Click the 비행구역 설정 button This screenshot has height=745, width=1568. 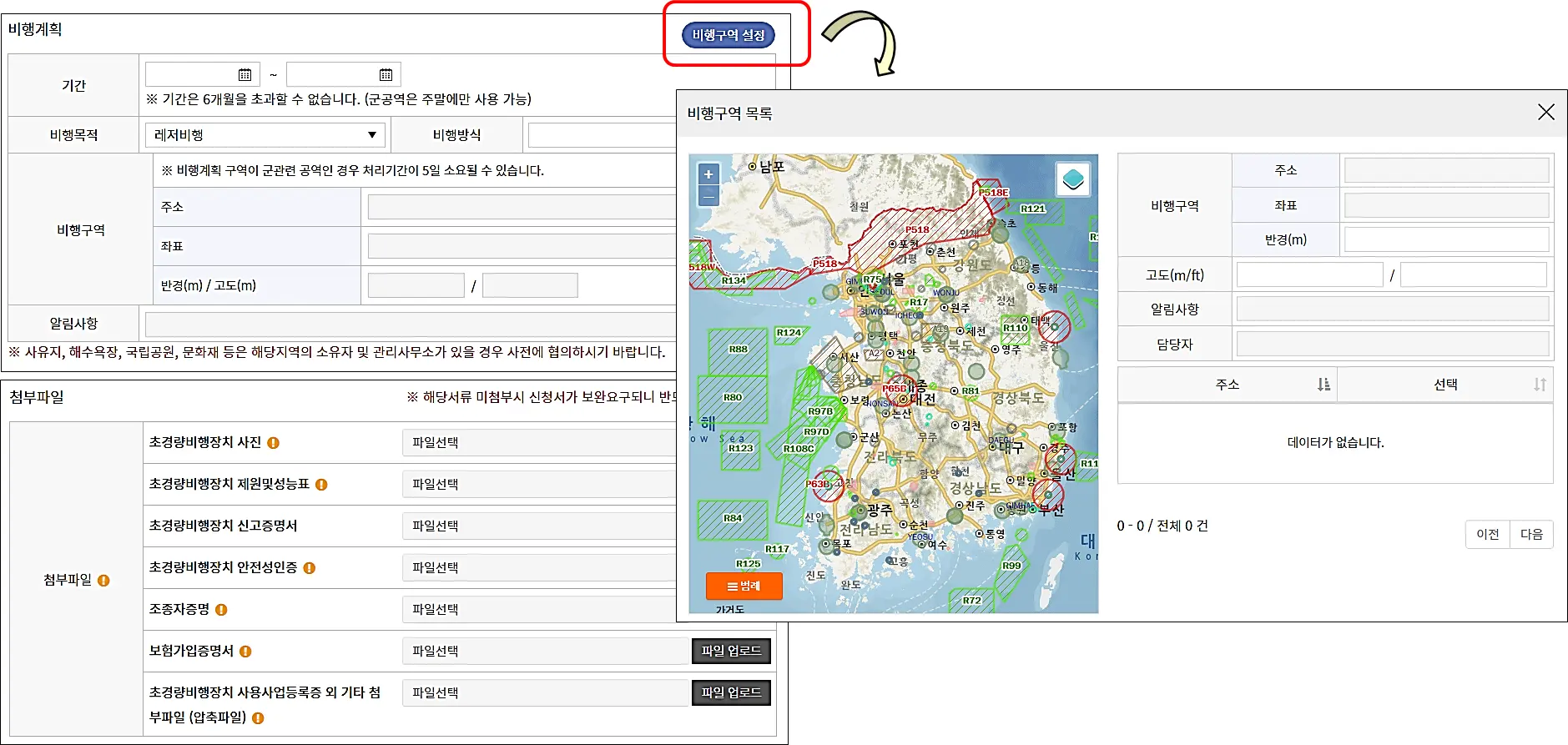[729, 35]
